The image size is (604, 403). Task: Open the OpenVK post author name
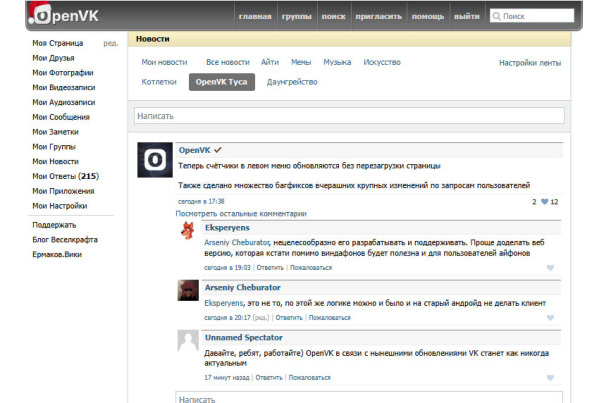coord(195,150)
